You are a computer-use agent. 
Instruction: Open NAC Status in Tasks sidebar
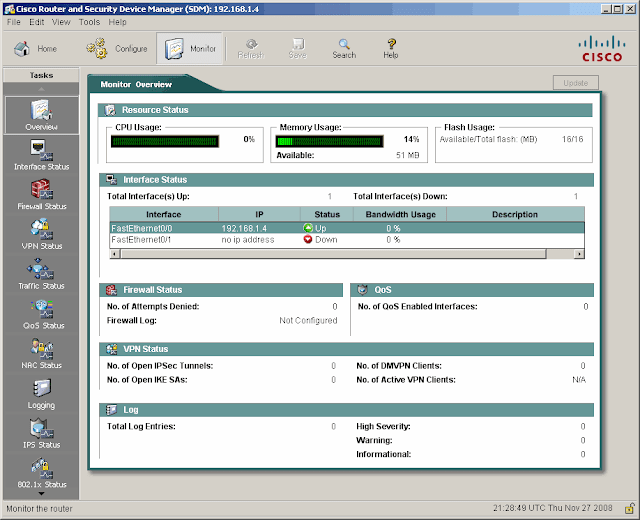click(x=41, y=354)
